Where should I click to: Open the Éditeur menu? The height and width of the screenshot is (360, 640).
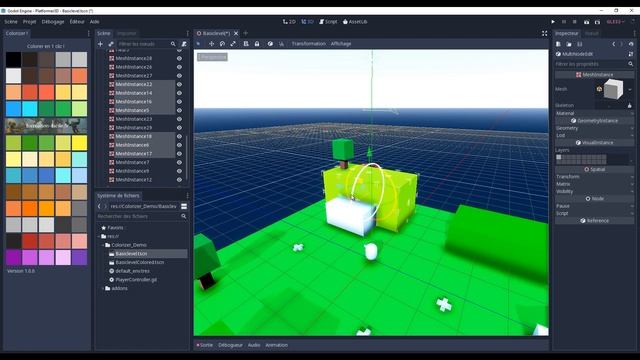click(77, 22)
